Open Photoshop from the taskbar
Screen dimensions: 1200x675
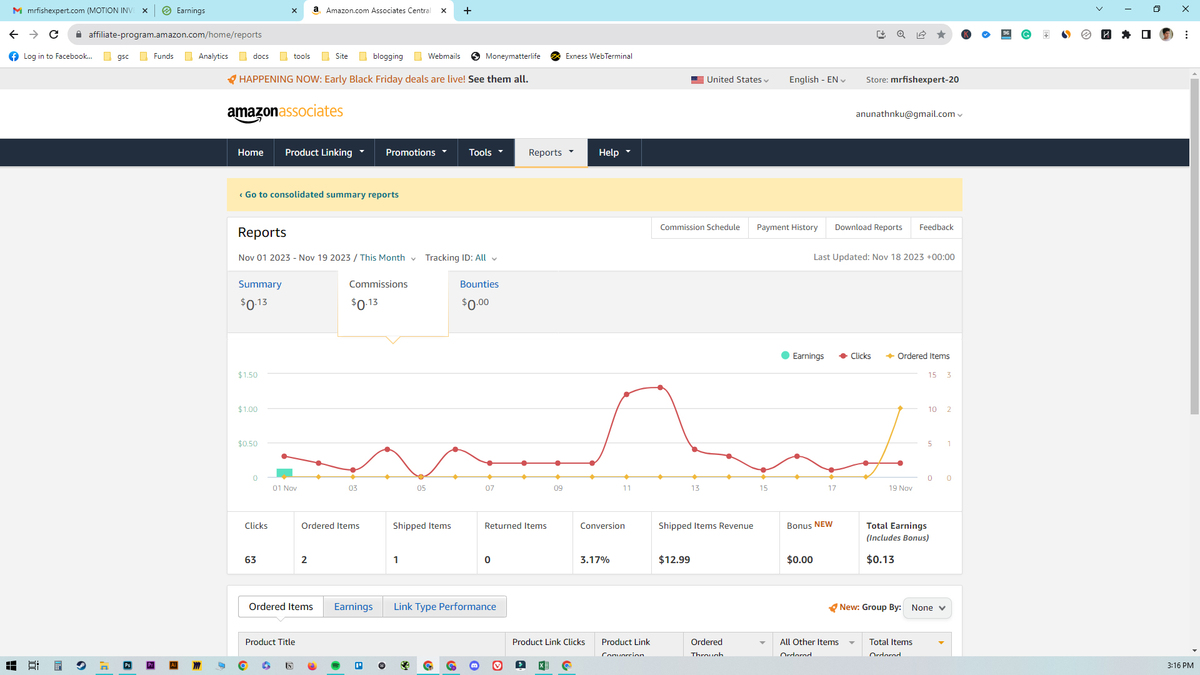coord(127,665)
